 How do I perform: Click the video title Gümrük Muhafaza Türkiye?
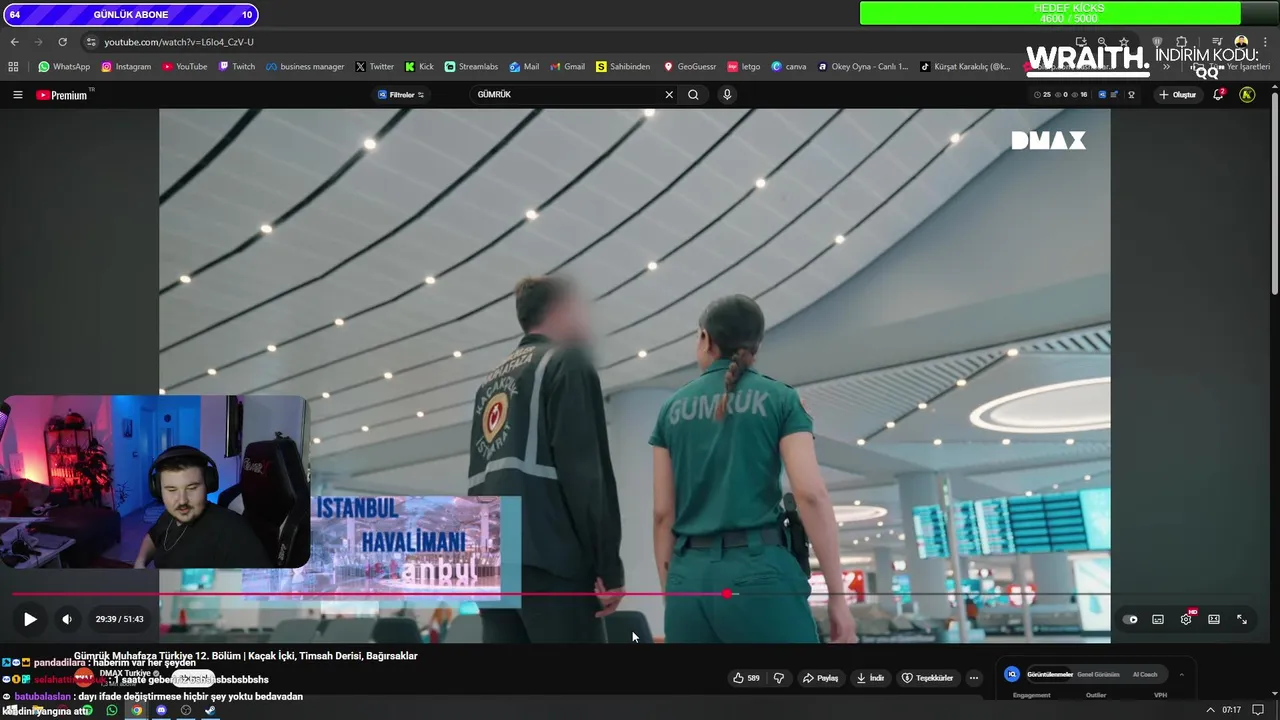pos(246,656)
